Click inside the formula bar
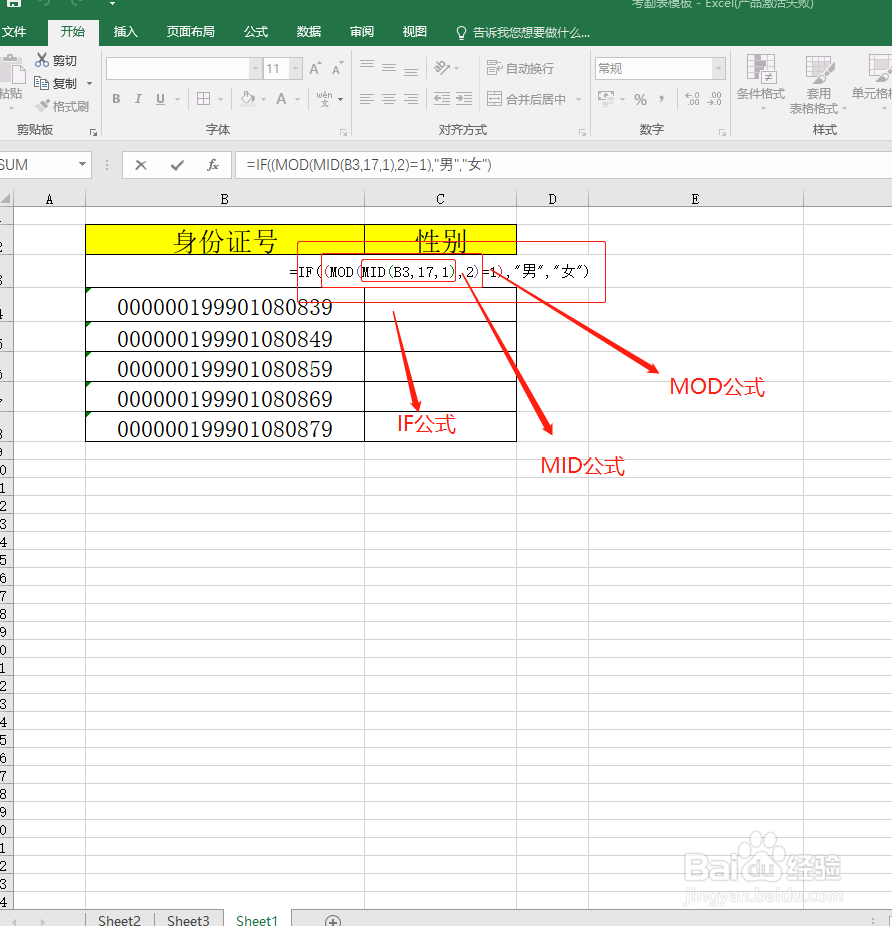 (563, 165)
